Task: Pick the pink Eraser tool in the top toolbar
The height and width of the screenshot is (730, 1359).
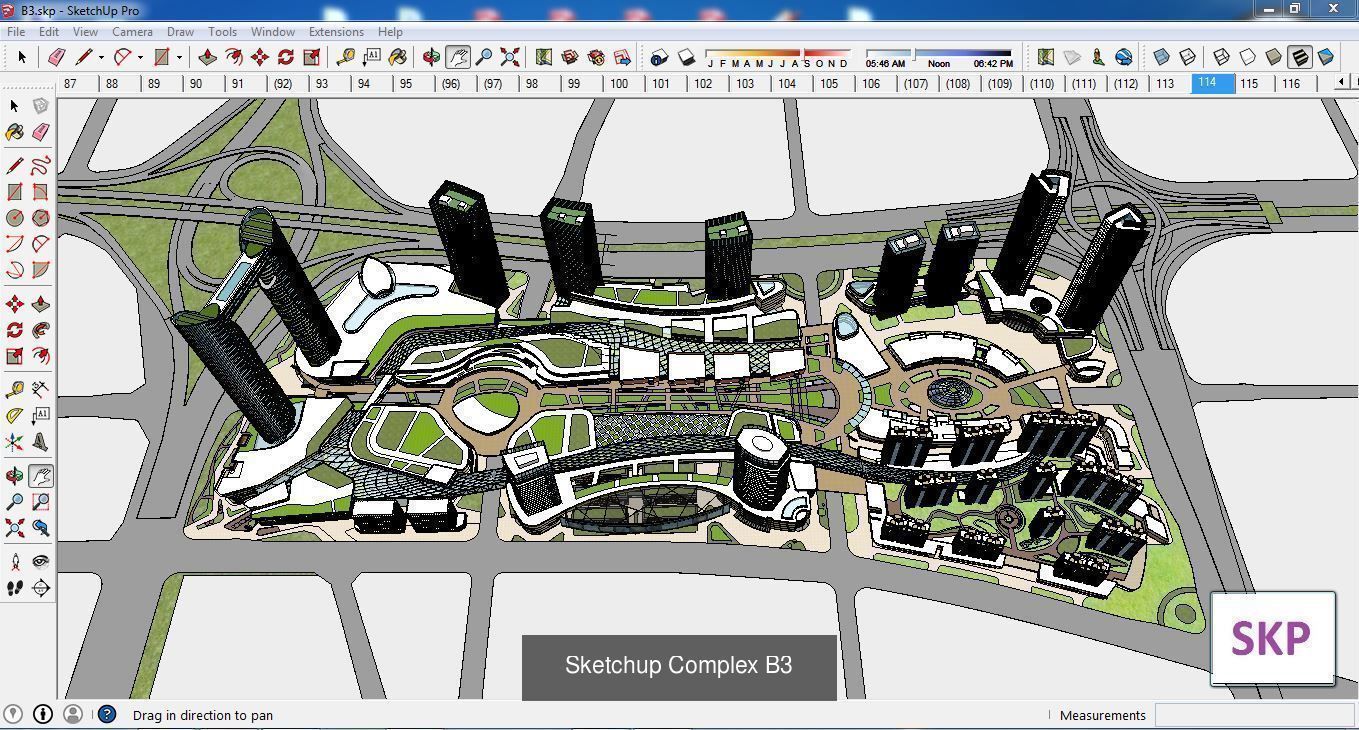Action: point(56,57)
